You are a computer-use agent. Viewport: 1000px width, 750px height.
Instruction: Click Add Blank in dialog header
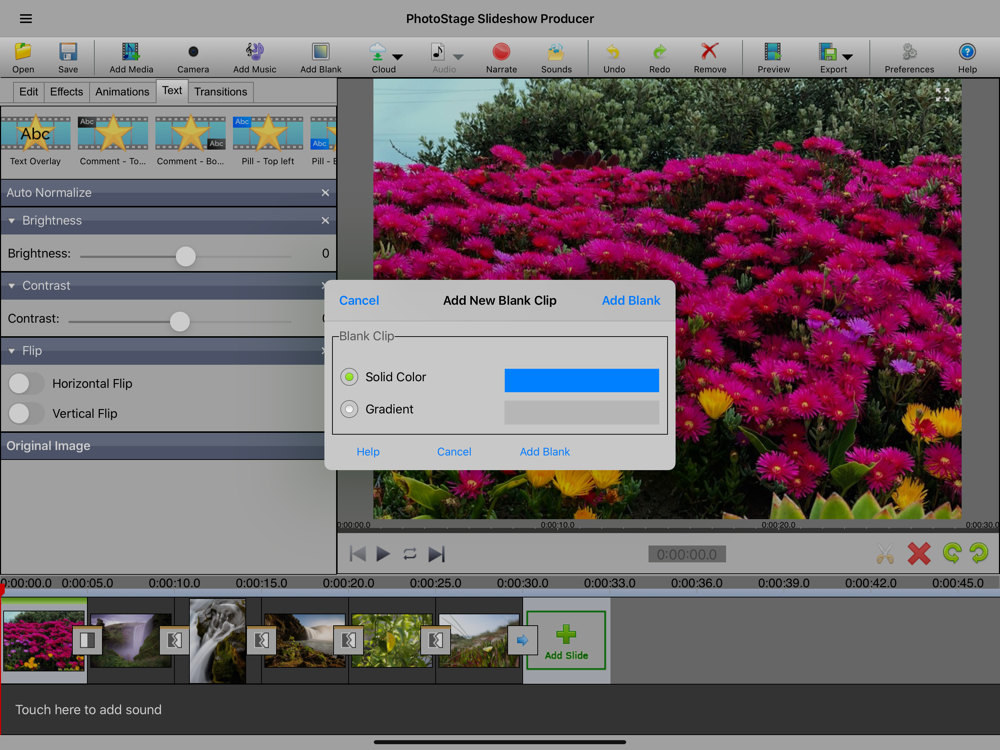pyautogui.click(x=631, y=300)
